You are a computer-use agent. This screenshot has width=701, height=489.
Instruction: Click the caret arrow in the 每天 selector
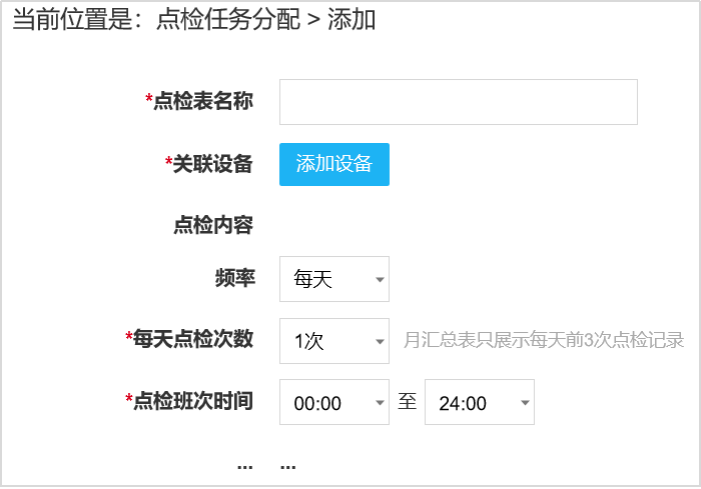[x=379, y=281]
